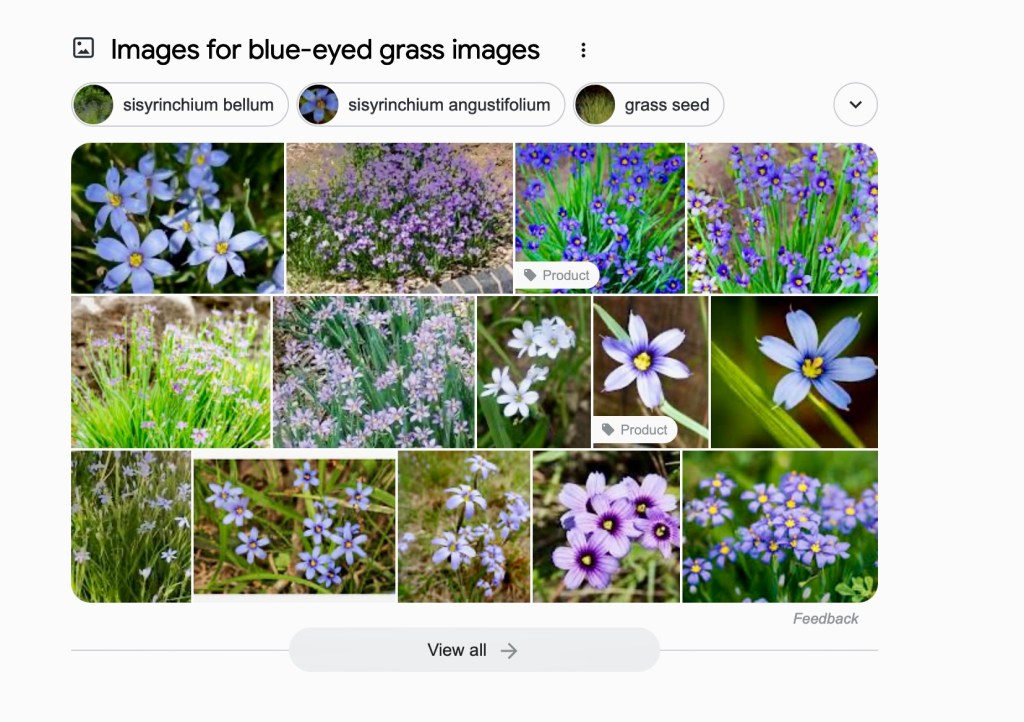Open the purple flowers with dark centers thumbnail
Image resolution: width=1024 pixels, height=722 pixels.
(x=606, y=526)
